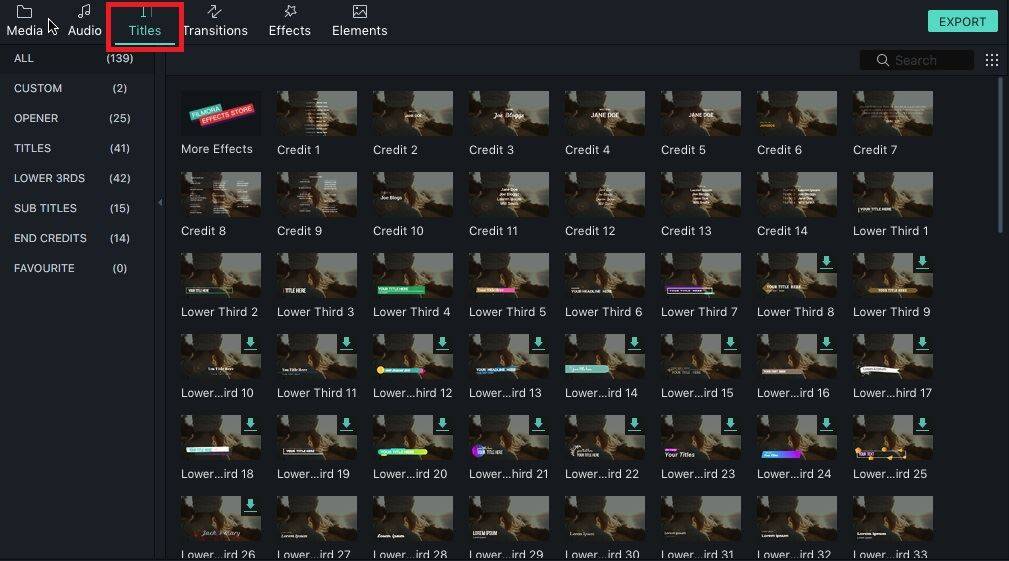Select the Credit 1 title thumbnail
Viewport: 1009px width, 561px height.
(316, 114)
